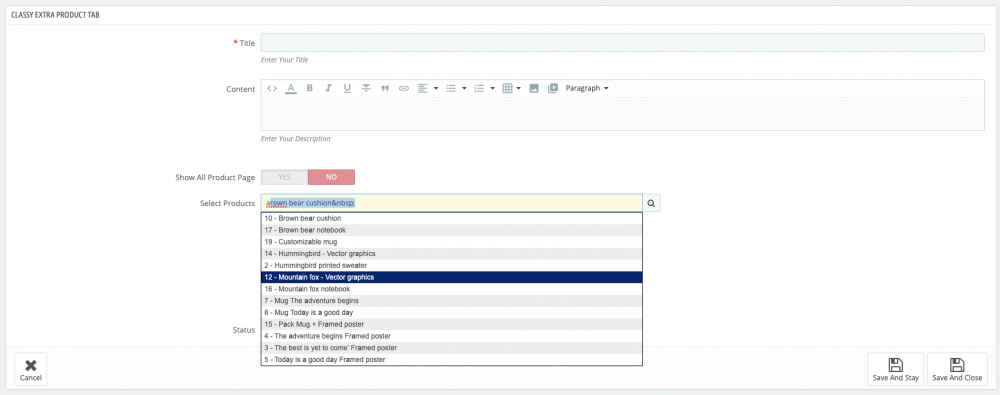
Task: Set Show All Product Page to NO
Action: click(x=331, y=177)
